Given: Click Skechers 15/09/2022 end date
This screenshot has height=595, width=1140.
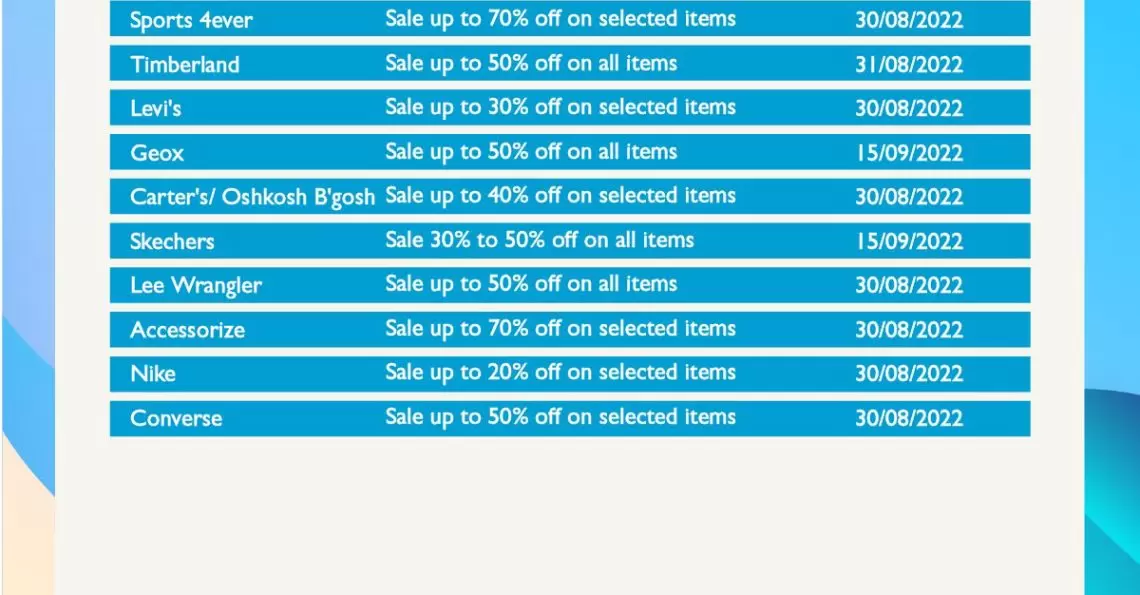Looking at the screenshot, I should point(909,241).
